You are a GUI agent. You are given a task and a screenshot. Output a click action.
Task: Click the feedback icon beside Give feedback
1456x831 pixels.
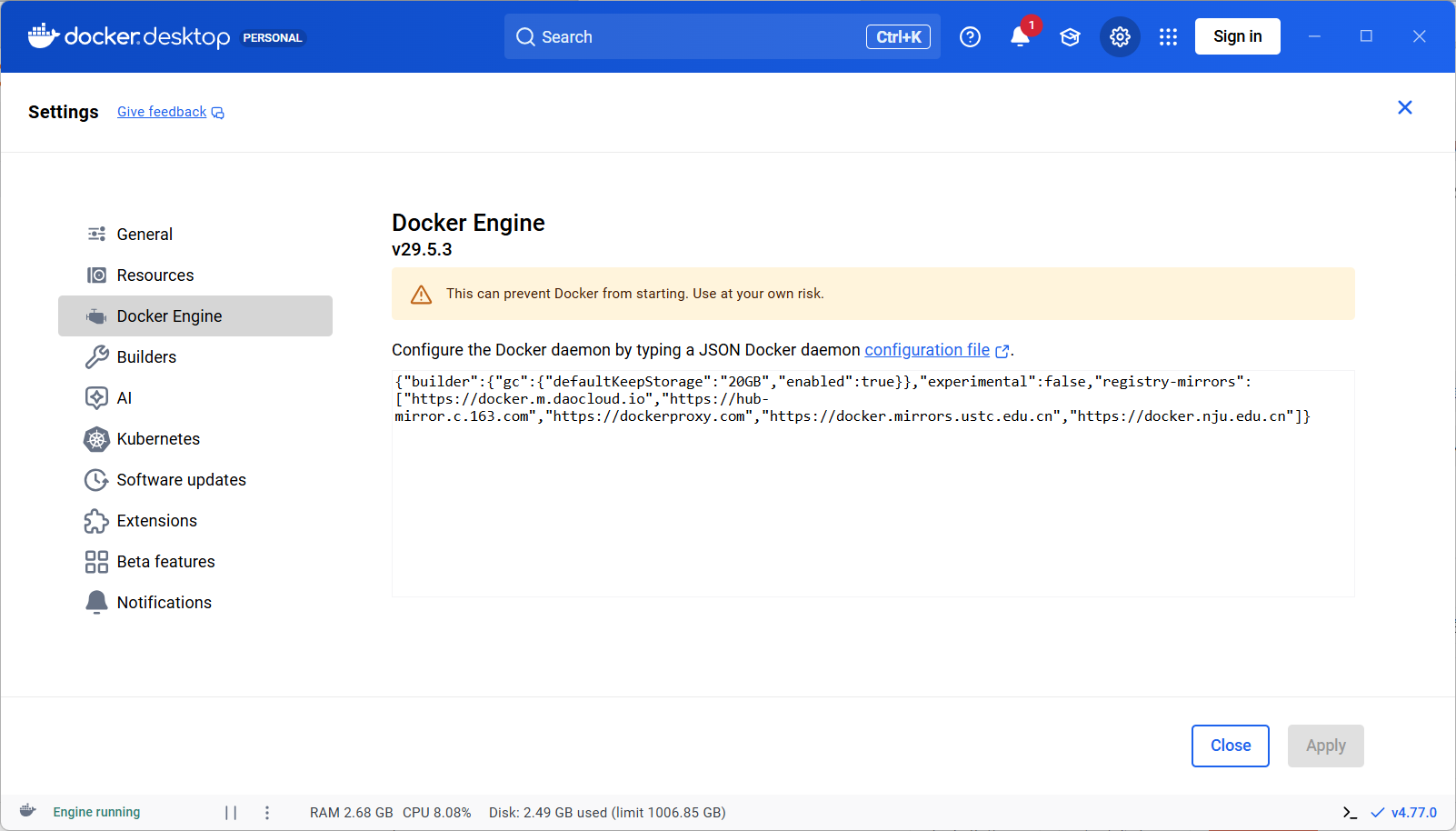218,113
